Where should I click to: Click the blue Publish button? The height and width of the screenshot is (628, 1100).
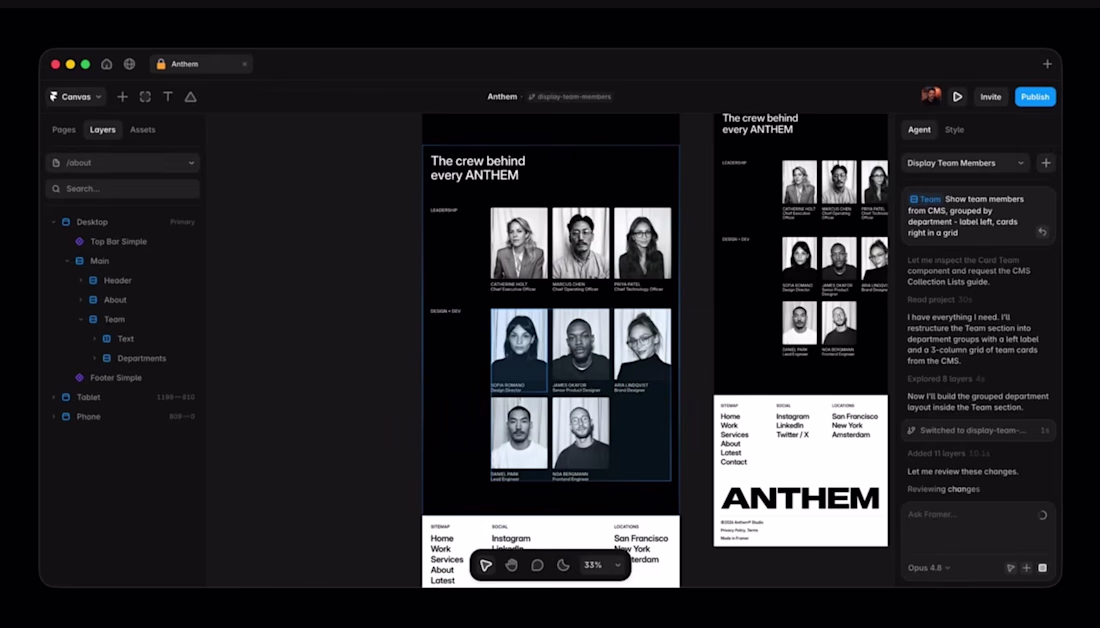tap(1035, 97)
